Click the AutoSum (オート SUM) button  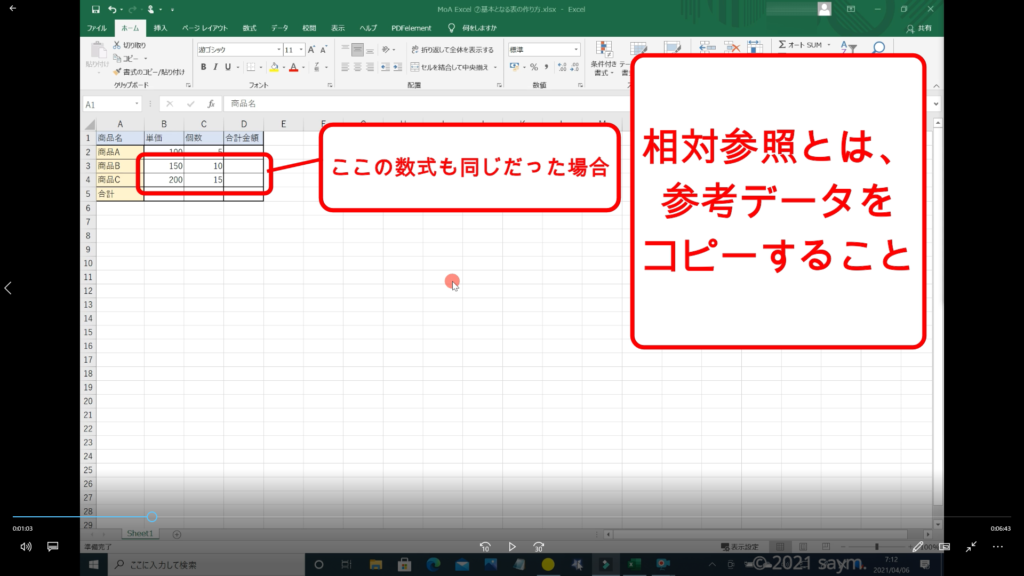click(800, 45)
